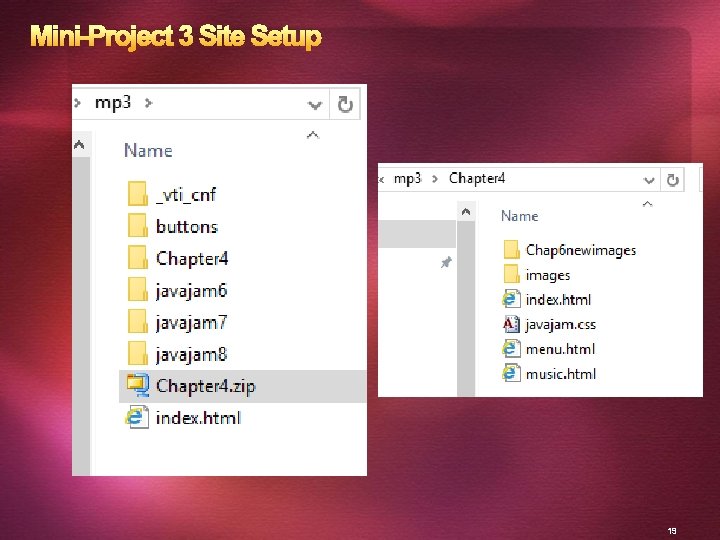Image resolution: width=720 pixels, height=540 pixels.
Task: Select the 'javajam6' name text
Action: pyautogui.click(x=191, y=291)
